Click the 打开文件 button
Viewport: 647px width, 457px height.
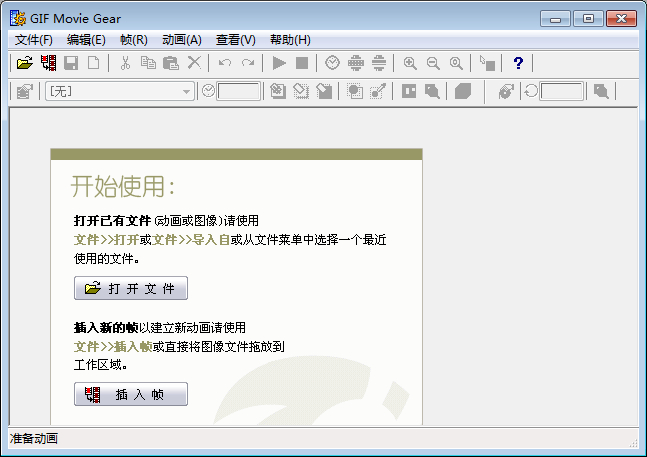[131, 289]
